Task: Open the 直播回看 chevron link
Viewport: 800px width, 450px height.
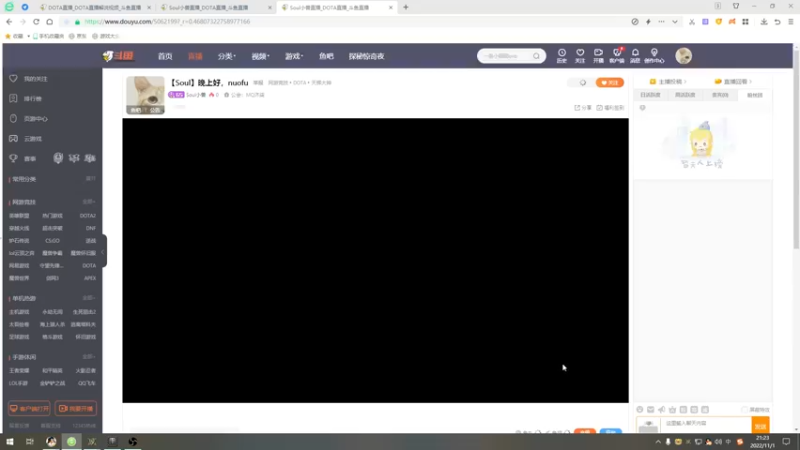Action: point(733,82)
